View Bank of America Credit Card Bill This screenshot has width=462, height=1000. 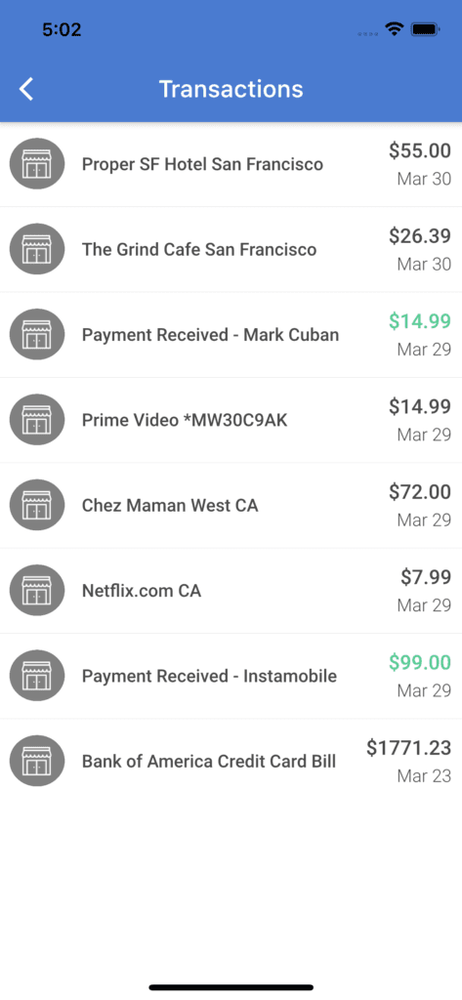tap(231, 761)
